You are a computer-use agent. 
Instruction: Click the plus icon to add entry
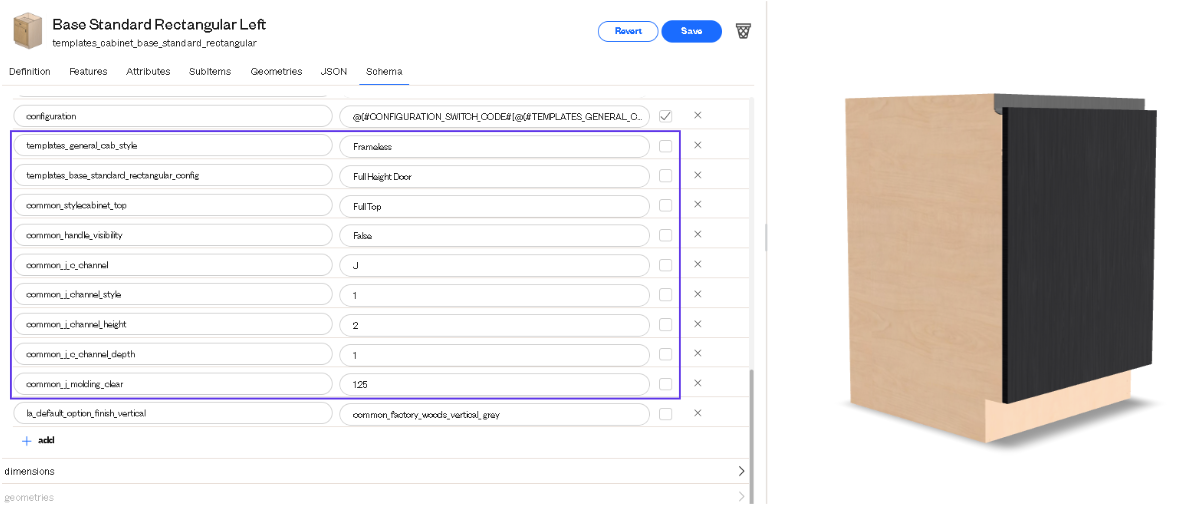(x=26, y=441)
